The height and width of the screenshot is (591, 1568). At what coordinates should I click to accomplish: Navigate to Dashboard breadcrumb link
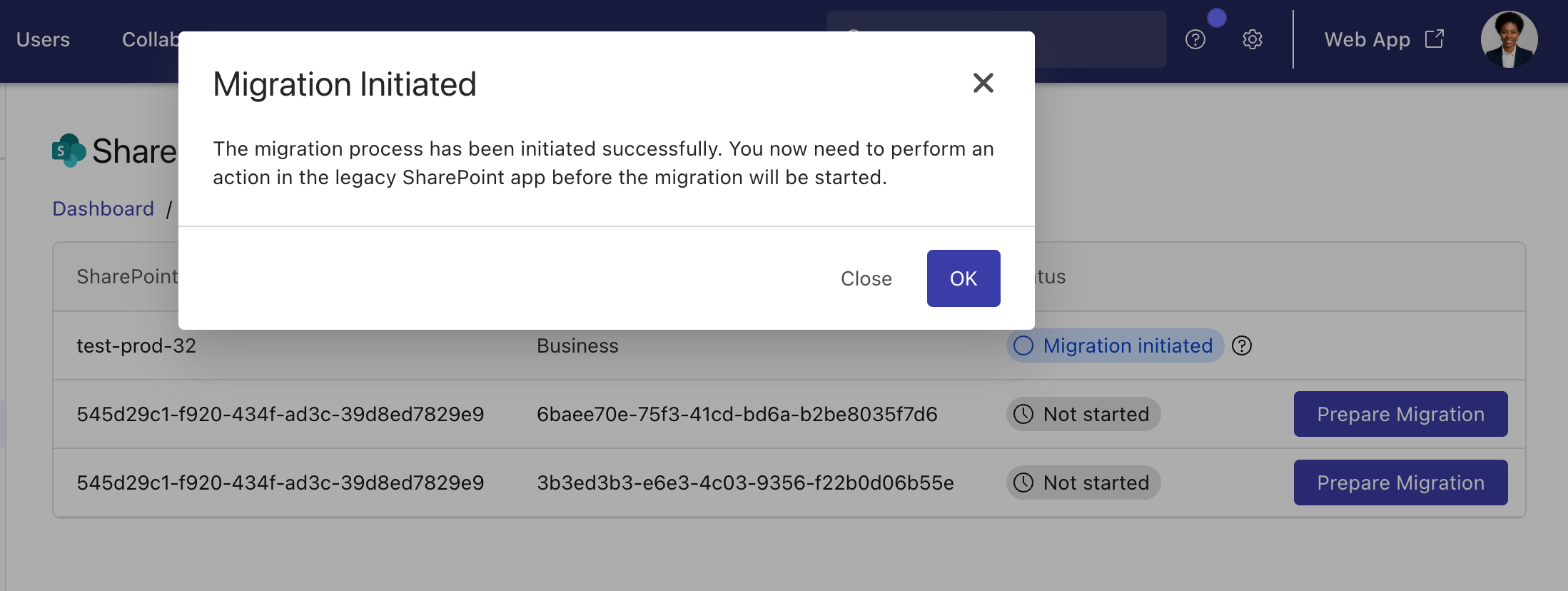(103, 208)
